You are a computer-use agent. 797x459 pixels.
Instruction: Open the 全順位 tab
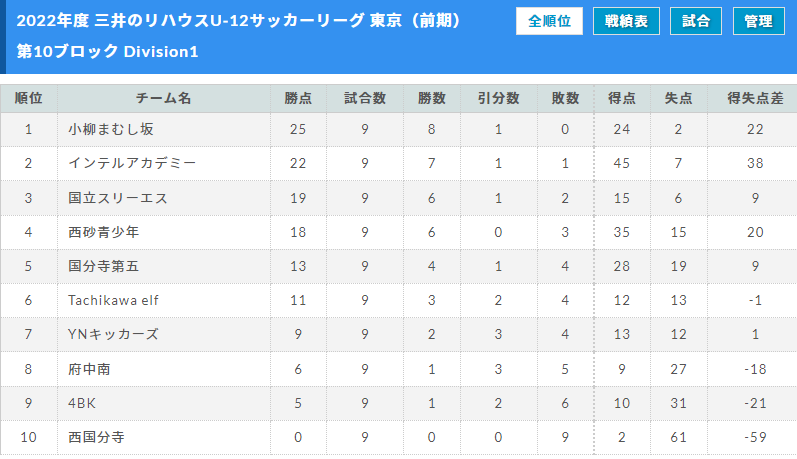(549, 21)
